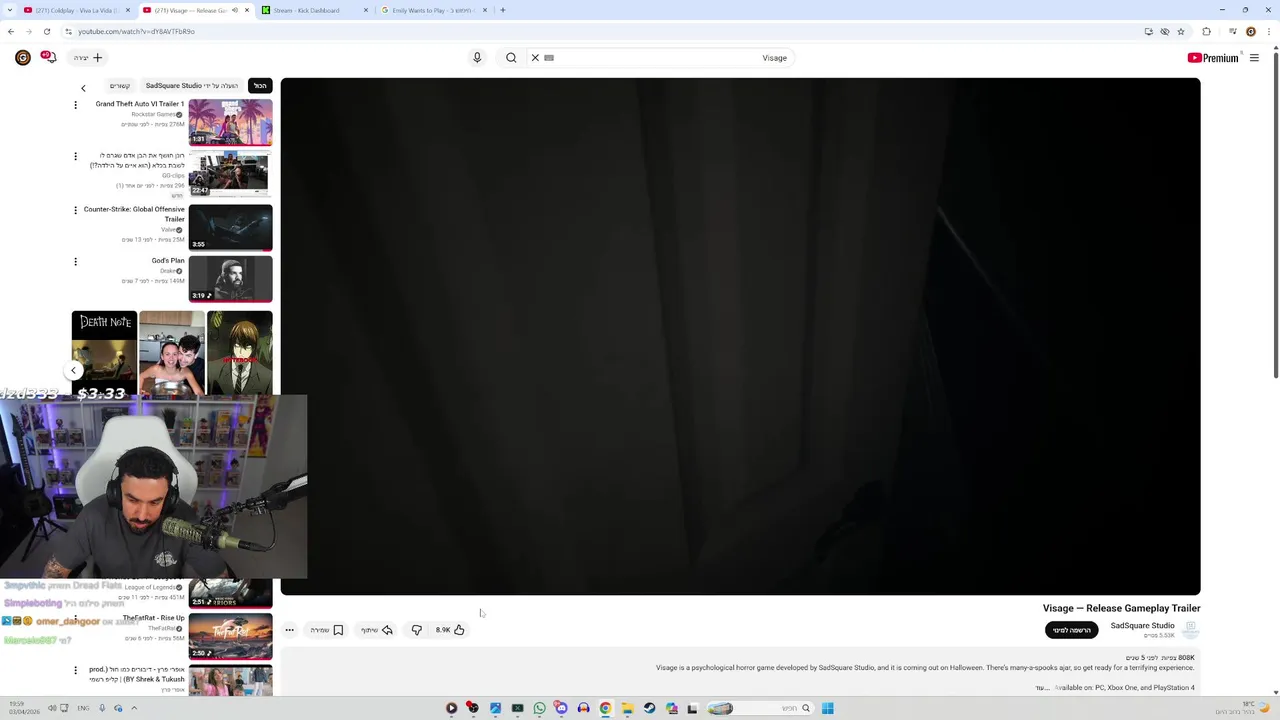1280x720 pixels.
Task: Switch to Stream - Kick Dashboard tab
Action: 313,10
